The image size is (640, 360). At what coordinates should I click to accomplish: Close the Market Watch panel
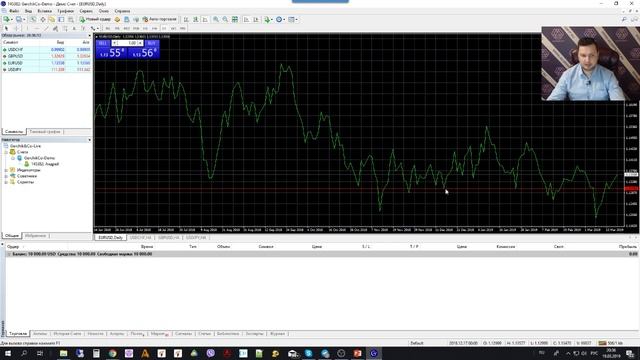pyautogui.click(x=89, y=36)
